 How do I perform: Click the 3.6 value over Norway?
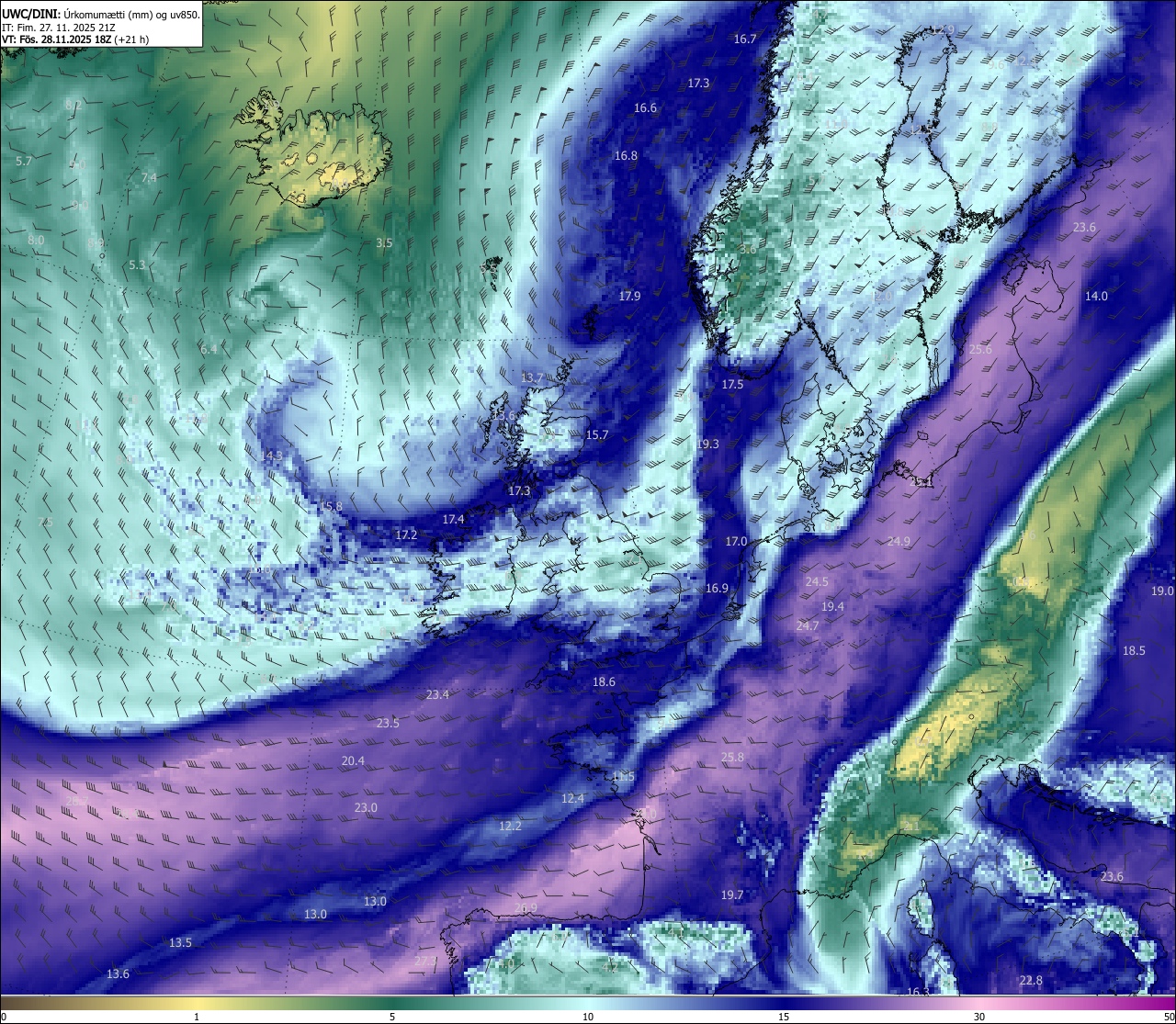[x=748, y=250]
